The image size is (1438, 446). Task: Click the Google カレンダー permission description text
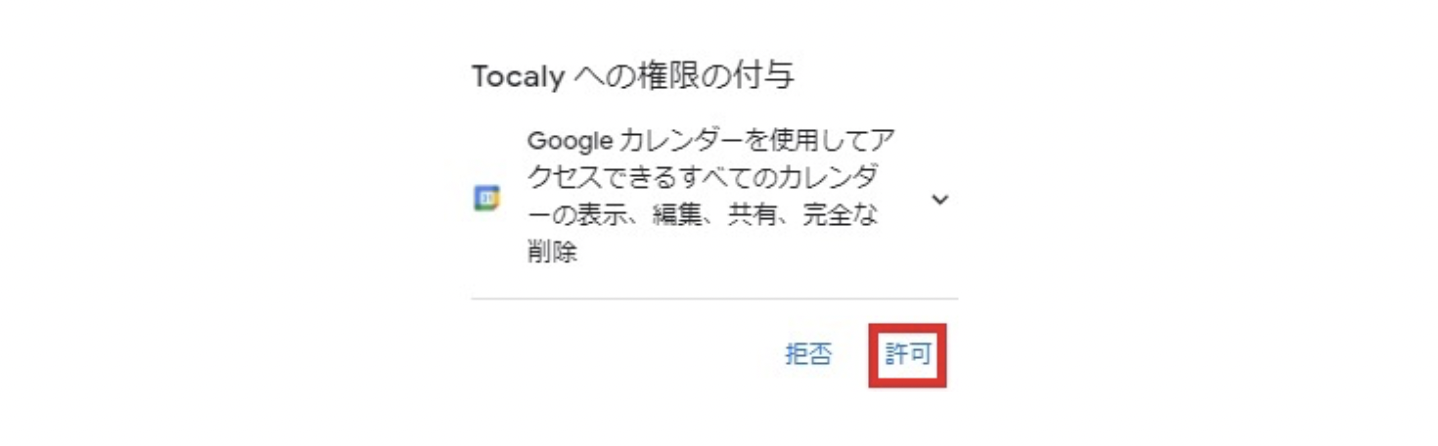[x=704, y=196]
